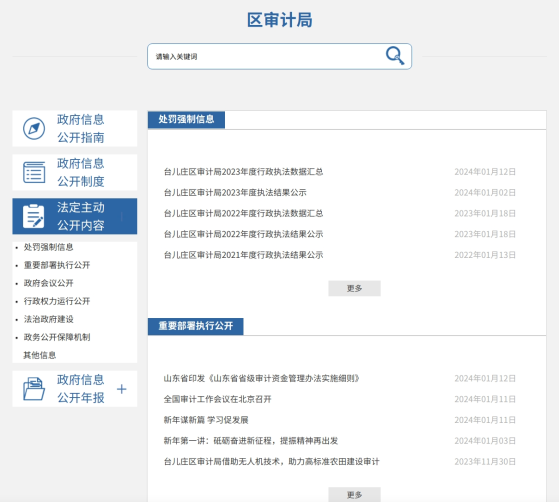559x503 pixels.
Task: Open 处罚强制信息 in sidebar submenu
Action: pyautogui.click(x=48, y=247)
